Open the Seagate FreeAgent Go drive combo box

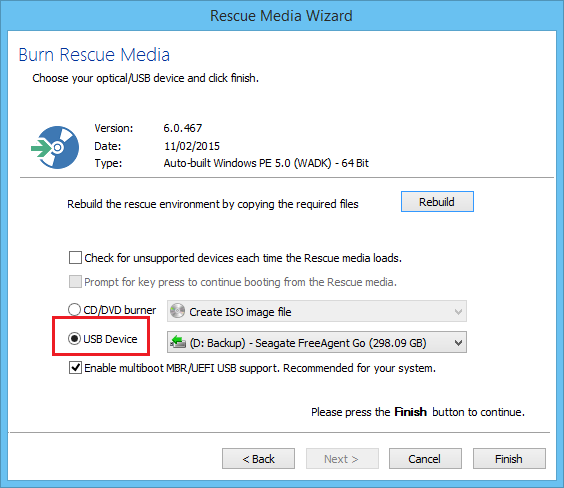(x=317, y=342)
